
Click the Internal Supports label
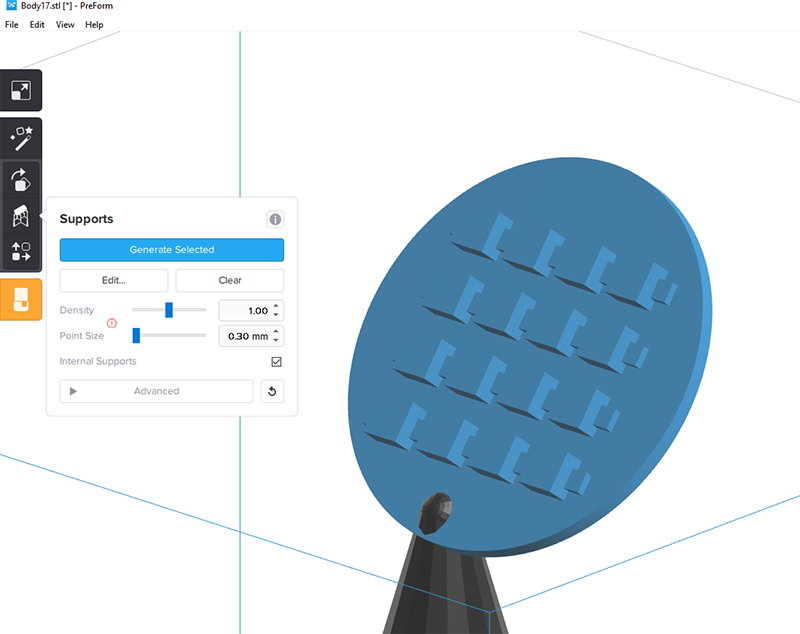click(98, 361)
